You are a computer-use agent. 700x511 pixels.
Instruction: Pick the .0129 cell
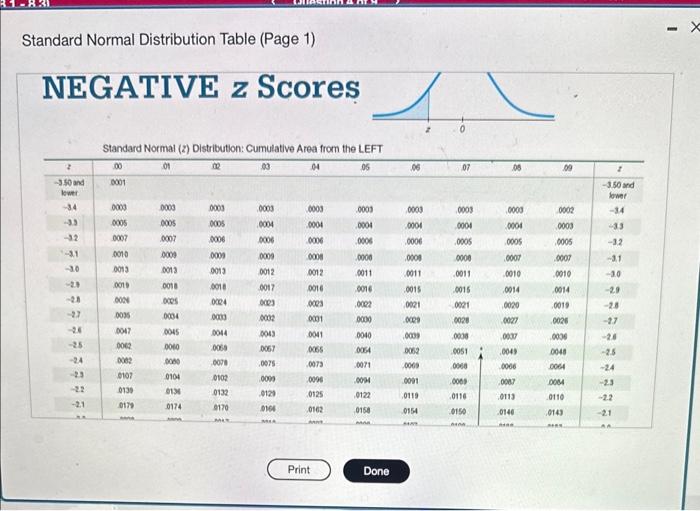(268, 394)
